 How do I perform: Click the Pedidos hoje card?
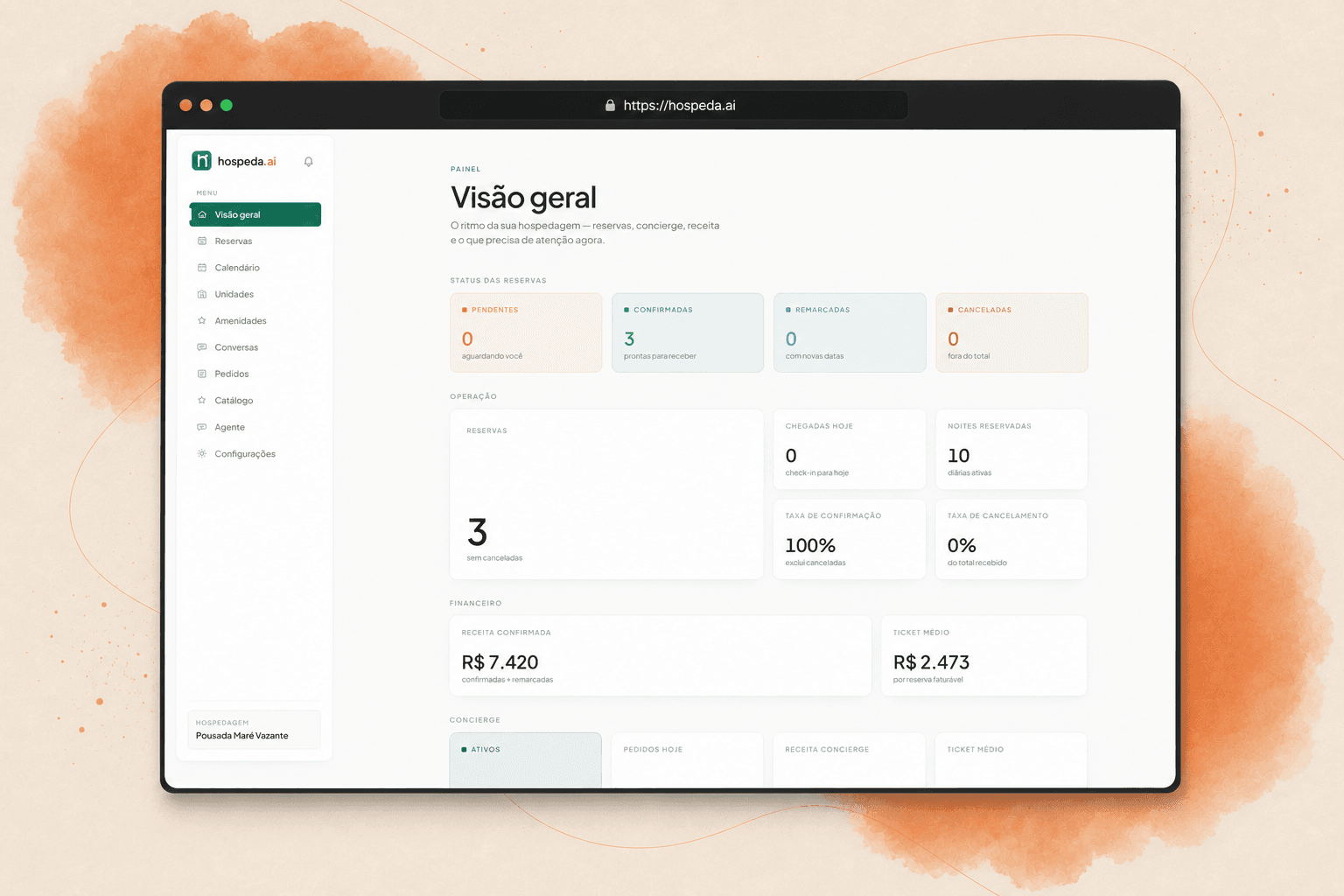(x=687, y=760)
